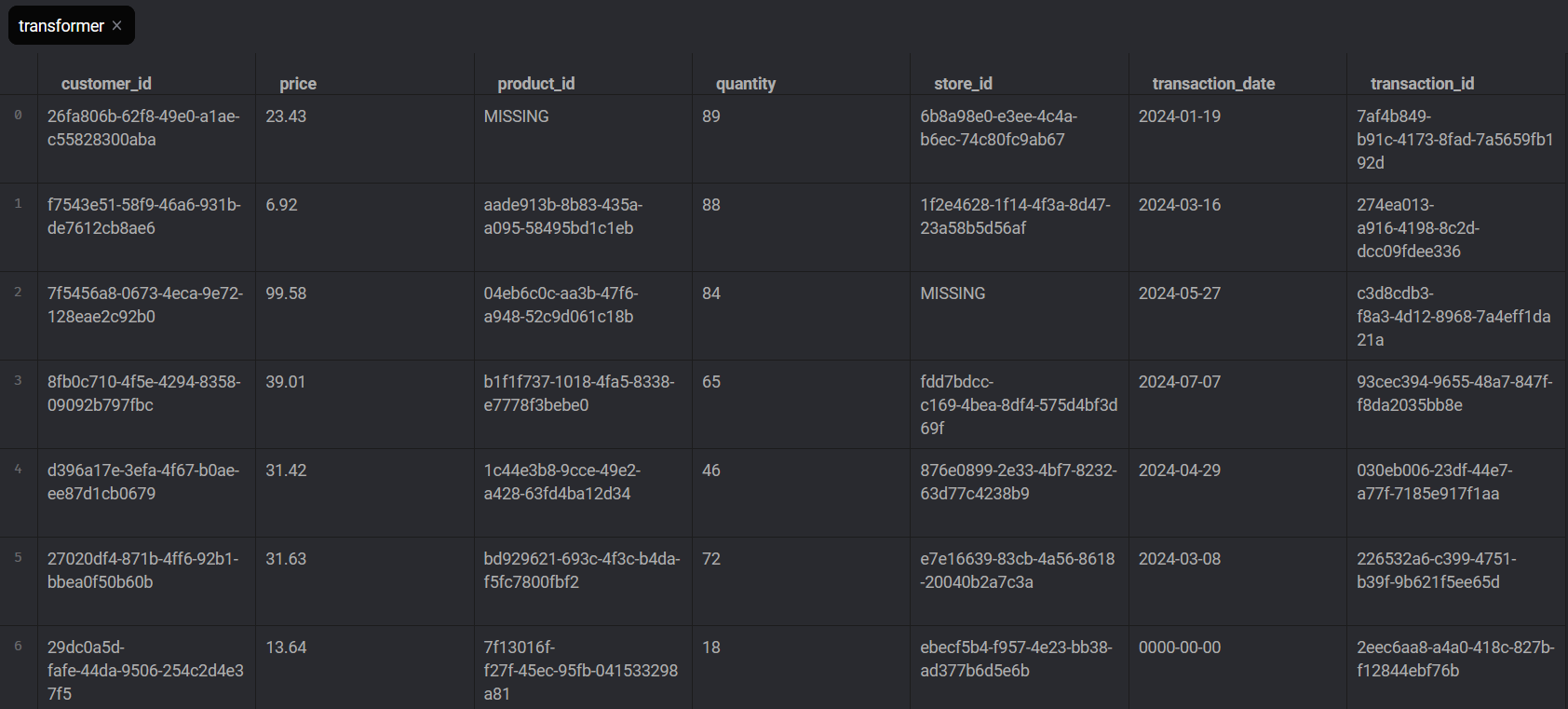
Task: Close the transformer tab
Action: click(116, 26)
